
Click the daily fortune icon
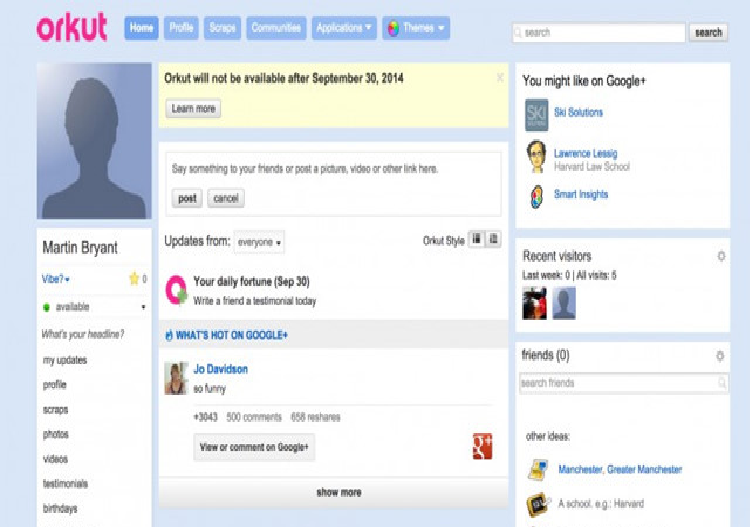point(176,290)
